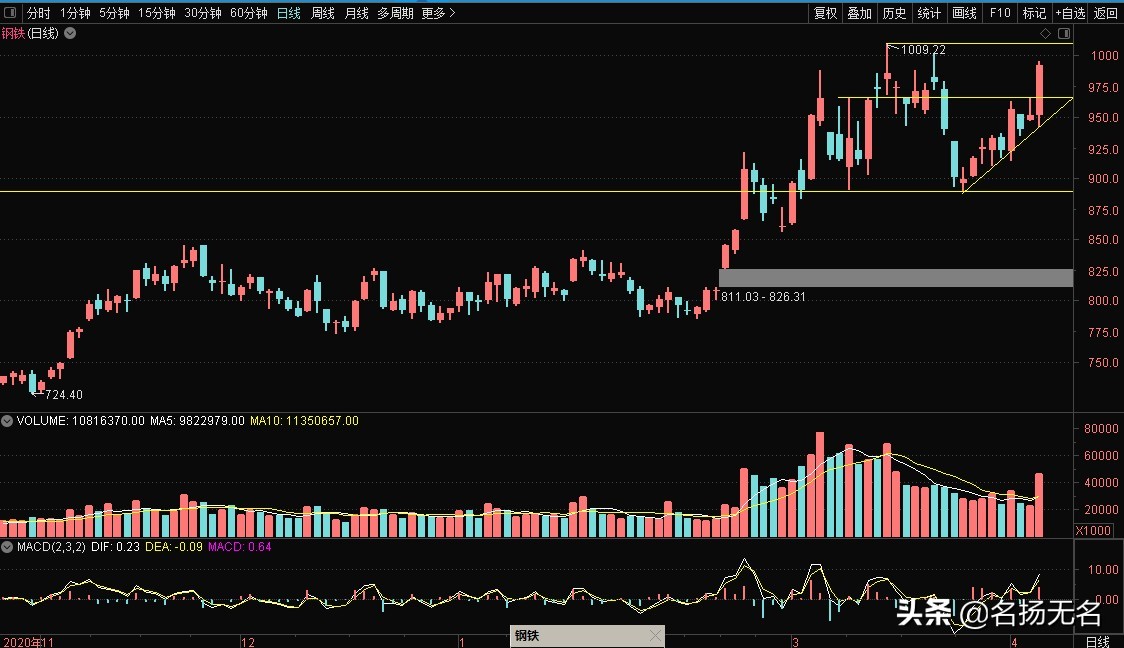Open the 多周期 multi-period view
The width and height of the screenshot is (1124, 648).
tap(395, 13)
